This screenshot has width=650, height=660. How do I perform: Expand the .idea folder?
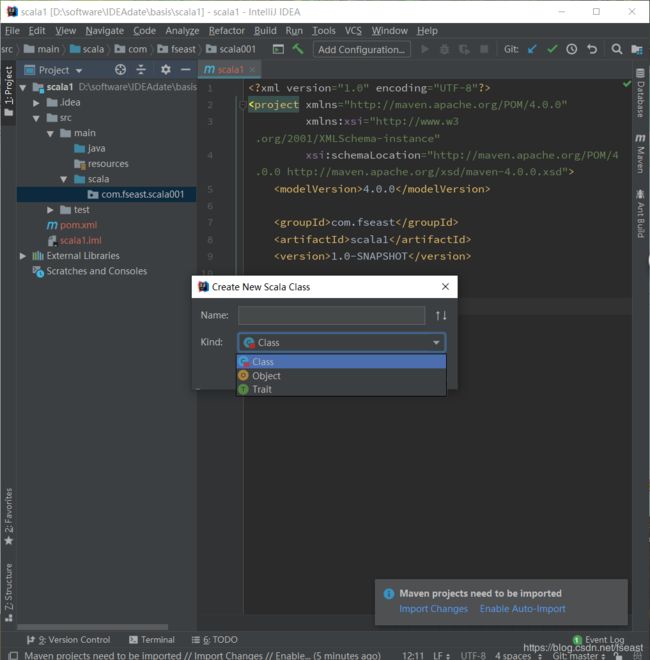[x=36, y=103]
